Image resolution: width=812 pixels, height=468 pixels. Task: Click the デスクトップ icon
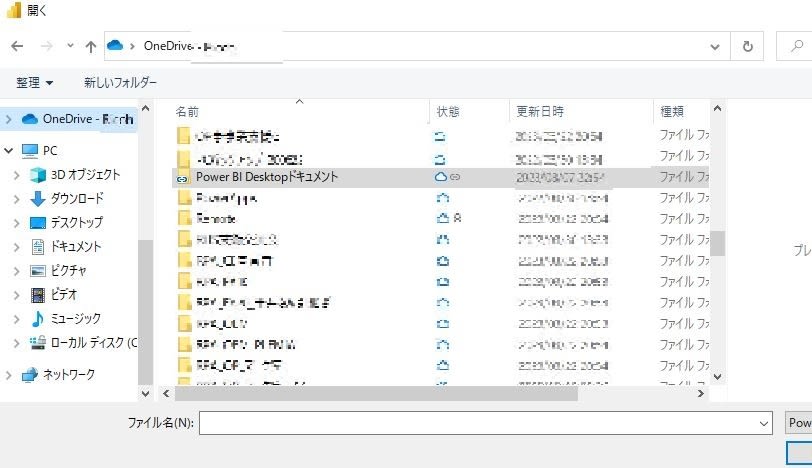[37, 223]
